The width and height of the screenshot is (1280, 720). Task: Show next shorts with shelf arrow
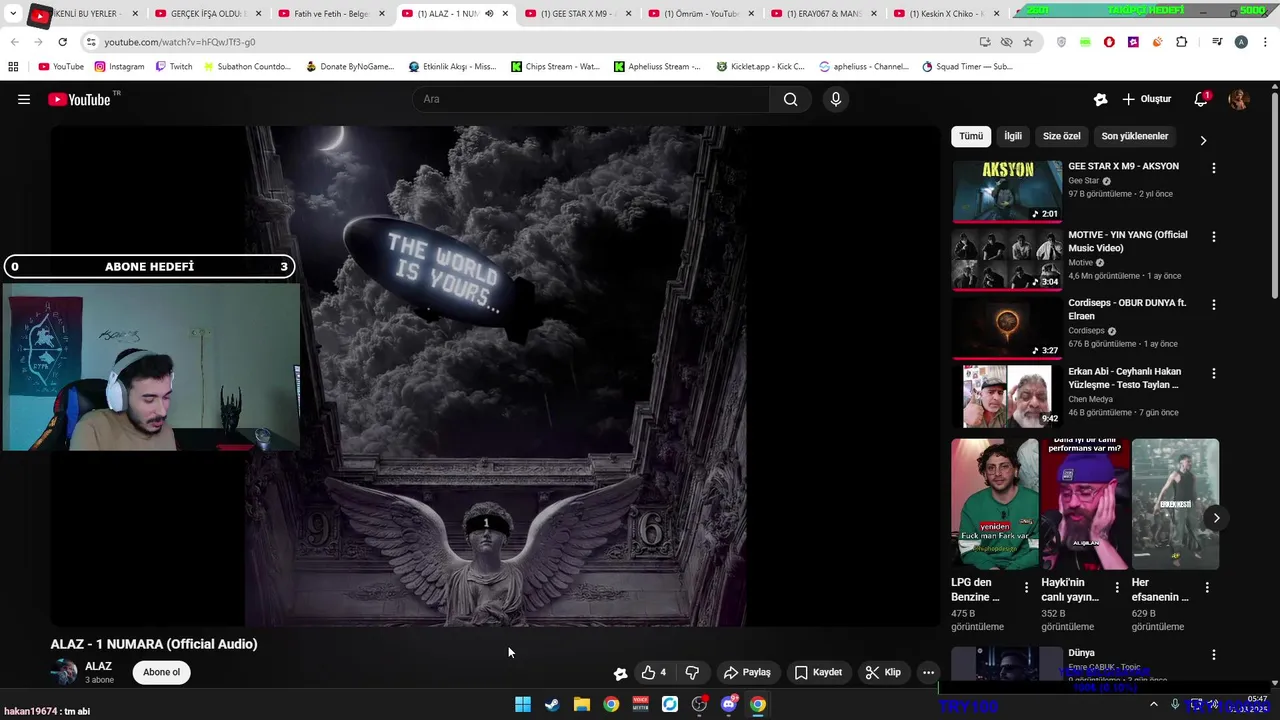[1216, 518]
